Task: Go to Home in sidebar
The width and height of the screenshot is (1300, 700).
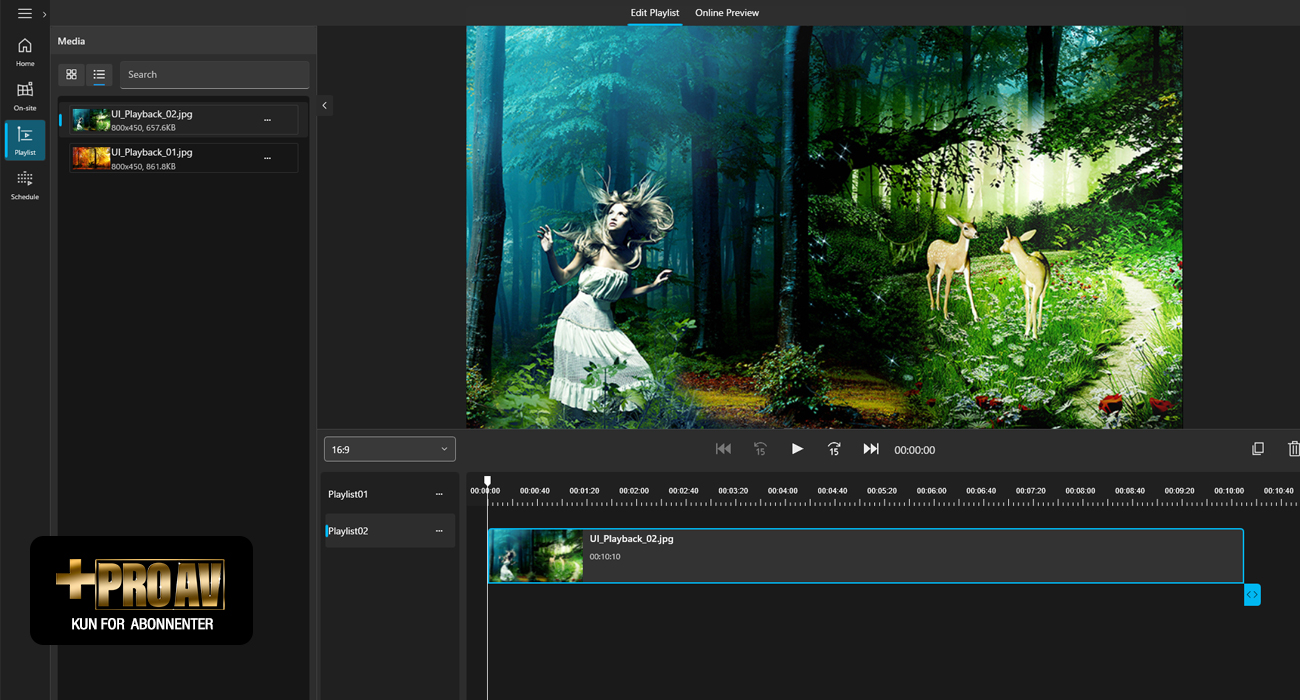Action: [x=25, y=52]
